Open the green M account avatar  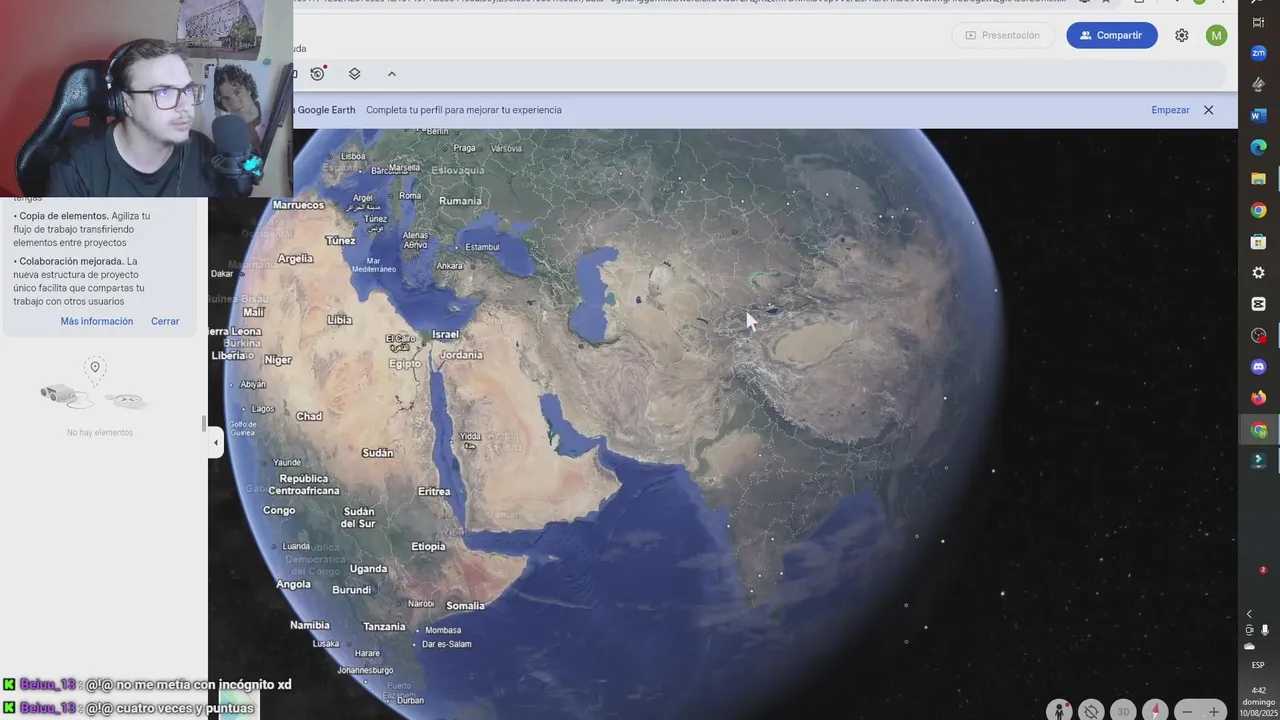[x=1216, y=35]
